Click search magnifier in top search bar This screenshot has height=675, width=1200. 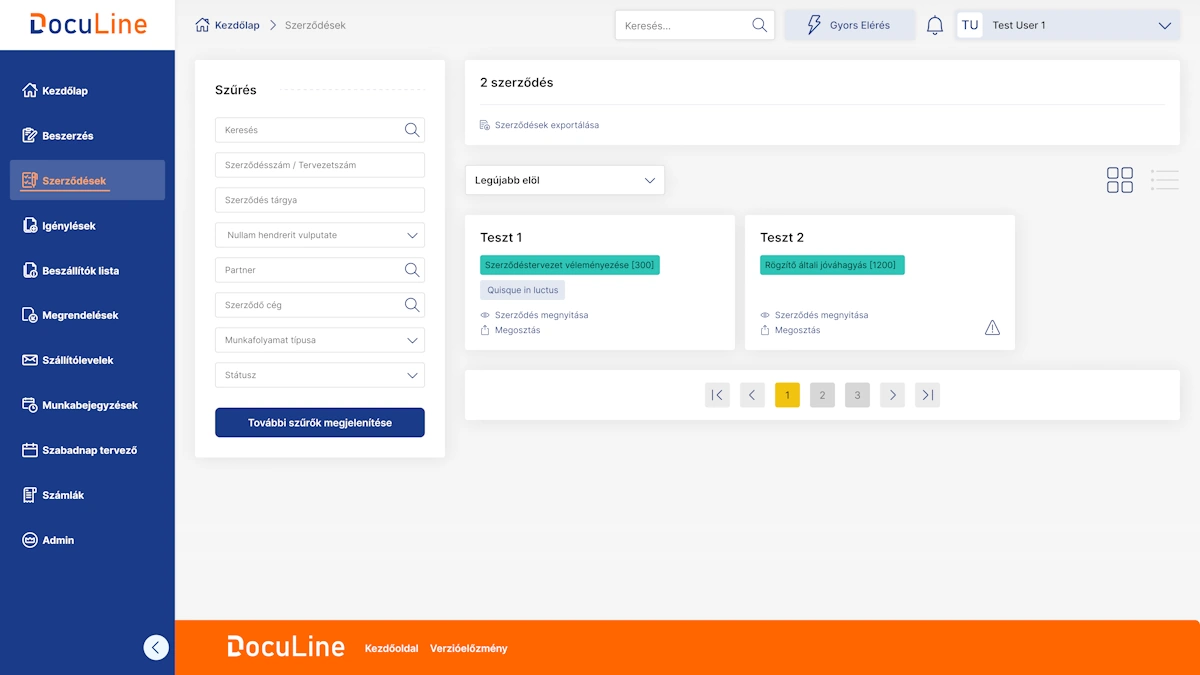[x=760, y=25]
